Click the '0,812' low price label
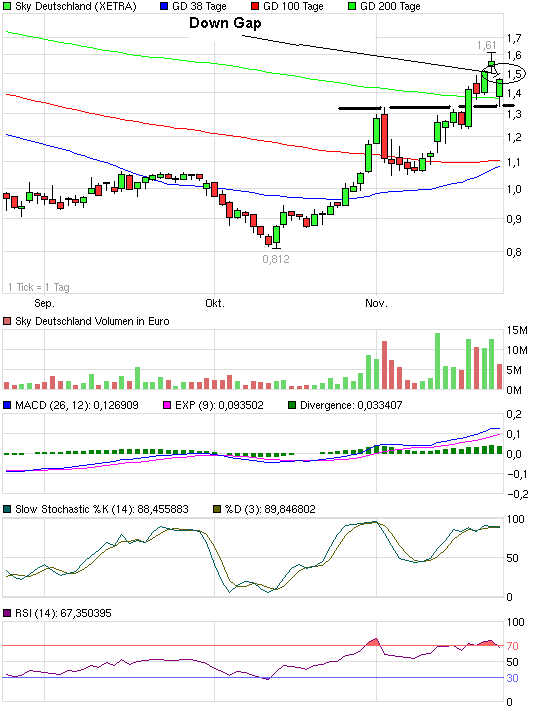 tap(276, 259)
